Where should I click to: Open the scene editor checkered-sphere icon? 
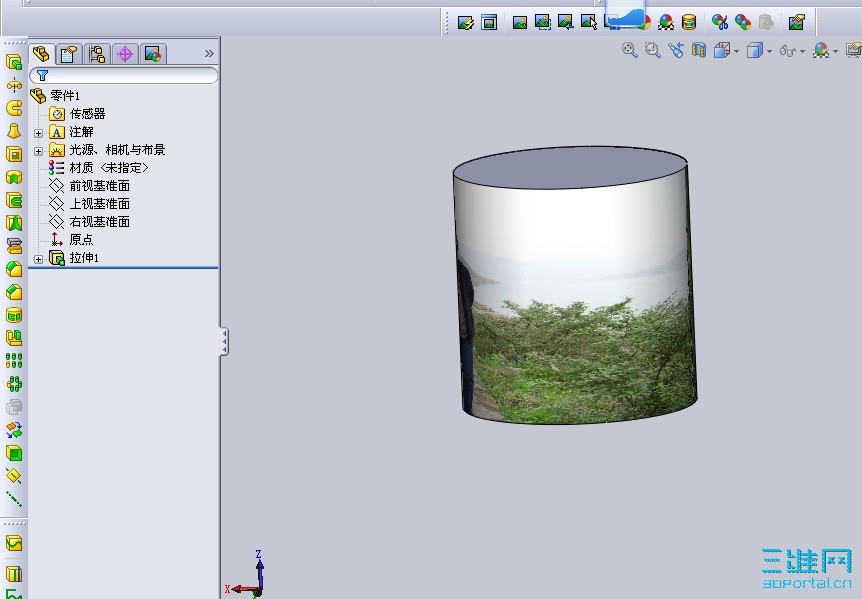pos(666,22)
